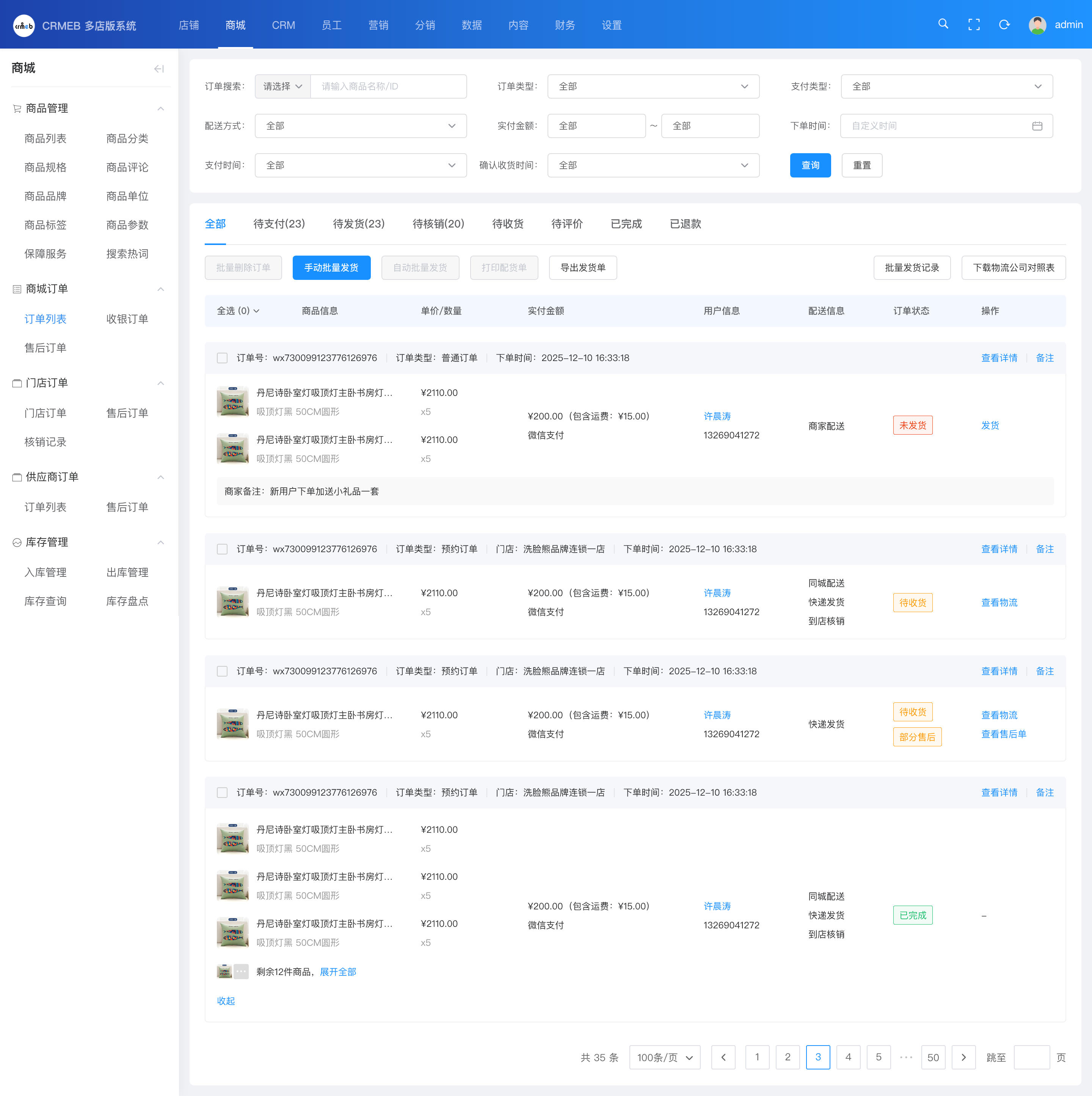
Task: Collapse the sidebar with arrow icon
Action: (159, 69)
